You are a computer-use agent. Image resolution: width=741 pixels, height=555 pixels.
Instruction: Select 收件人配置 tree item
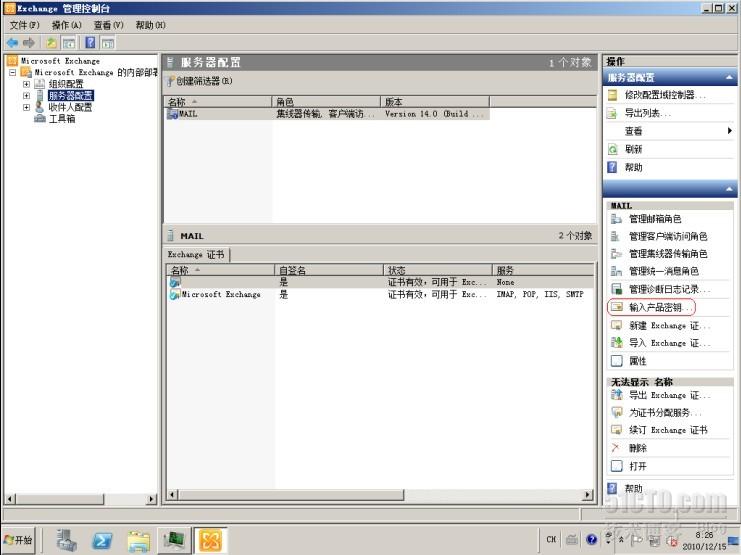pyautogui.click(x=70, y=107)
